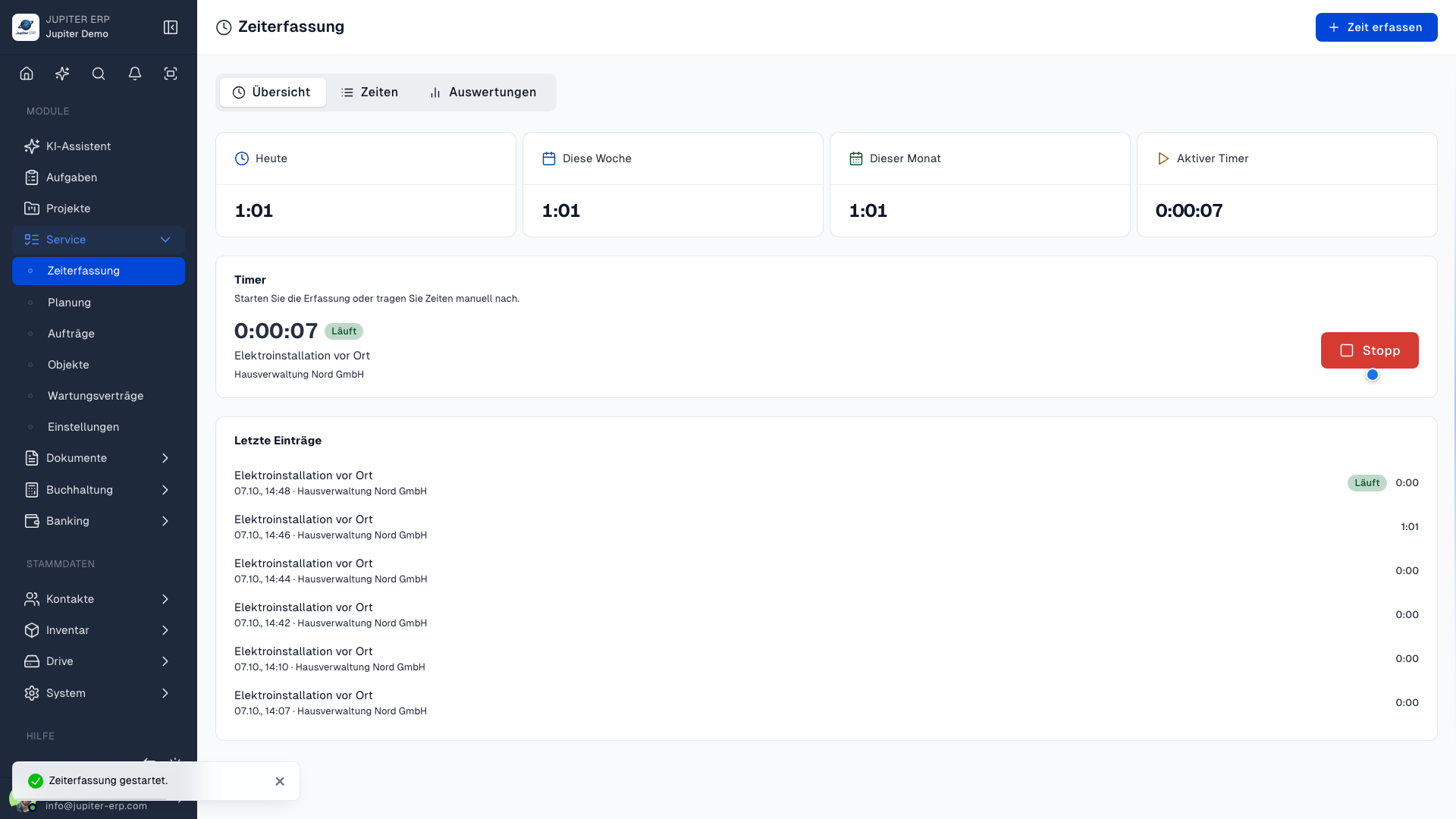Screen dimensions: 1456x819
Task: Open Einstellungen in Service submenu
Action: point(99,427)
